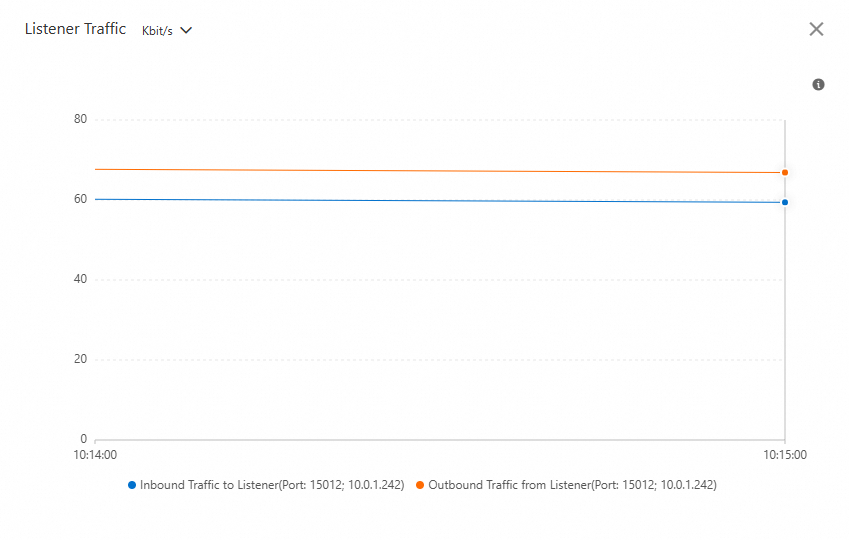
Task: Select the orange outbound data point at 10:15:00
Action: click(x=785, y=172)
